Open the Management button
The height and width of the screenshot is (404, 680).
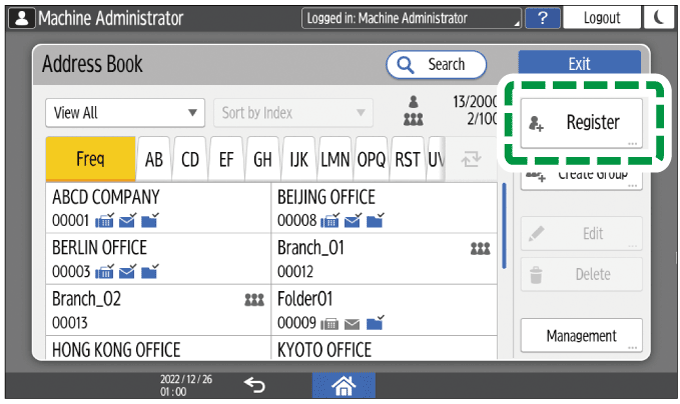click(581, 336)
